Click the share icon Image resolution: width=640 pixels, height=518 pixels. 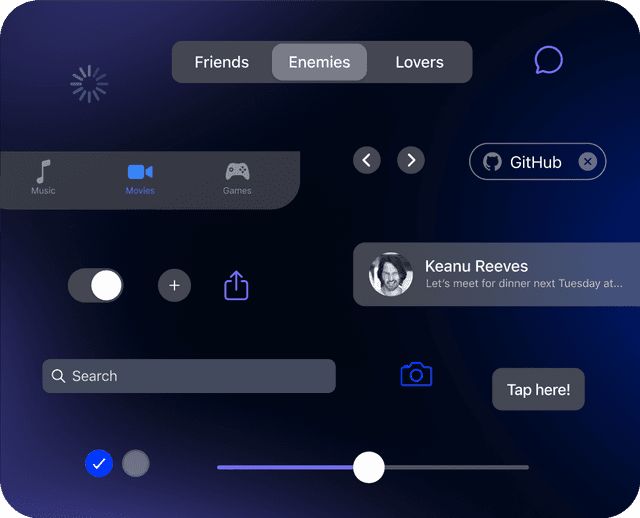(236, 286)
